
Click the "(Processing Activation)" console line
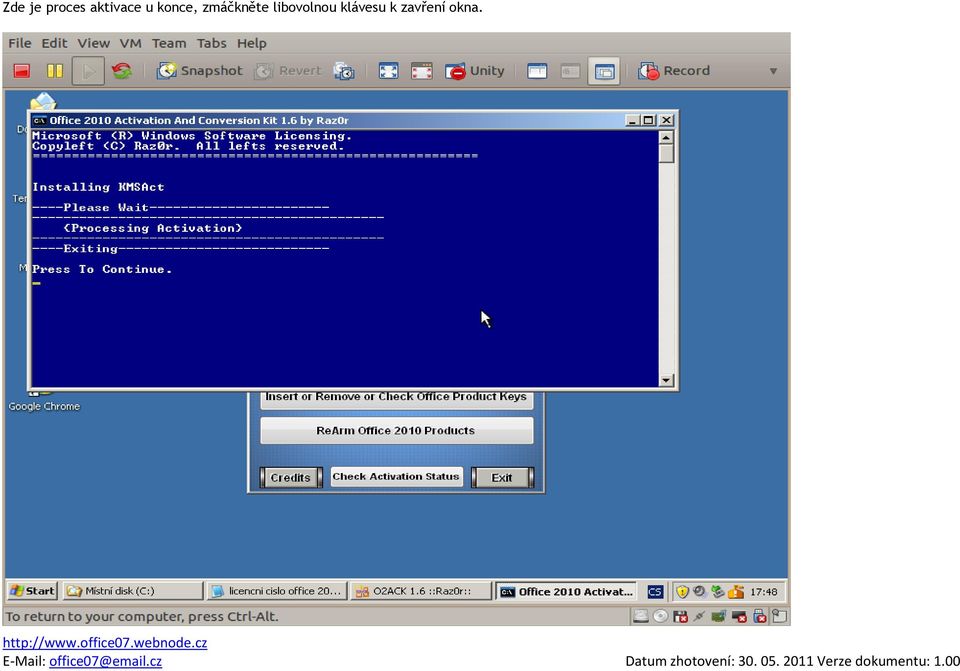[x=153, y=228]
